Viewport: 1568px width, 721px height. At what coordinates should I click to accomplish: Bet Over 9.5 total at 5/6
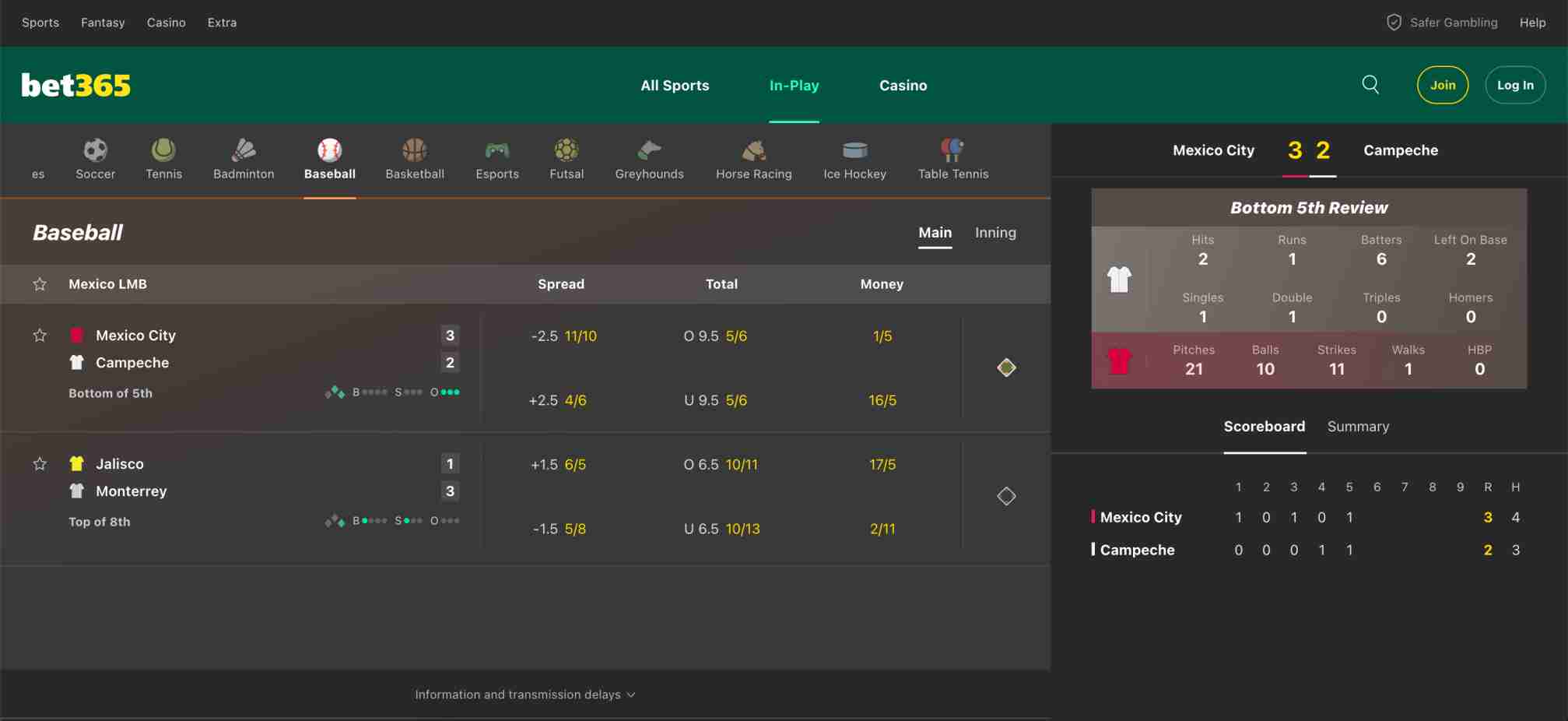pos(715,336)
